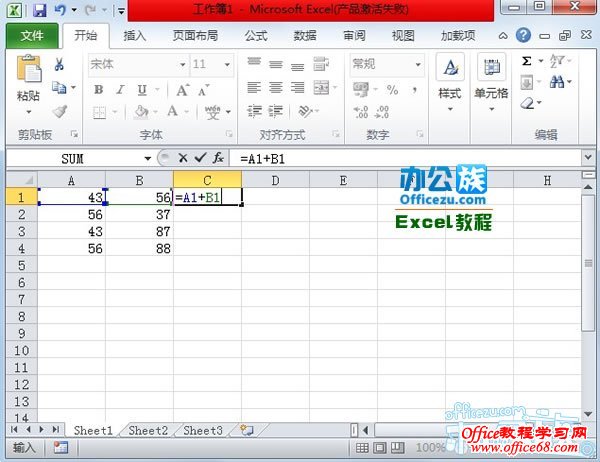
Task: Align cell text right
Action: 297,88
